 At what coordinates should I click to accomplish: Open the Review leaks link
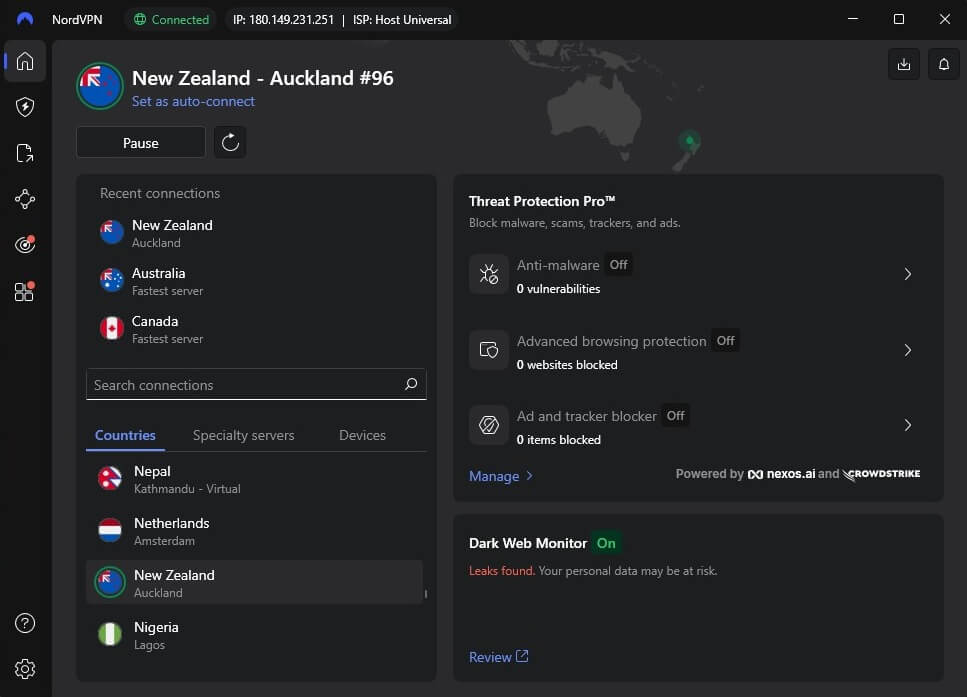click(498, 657)
